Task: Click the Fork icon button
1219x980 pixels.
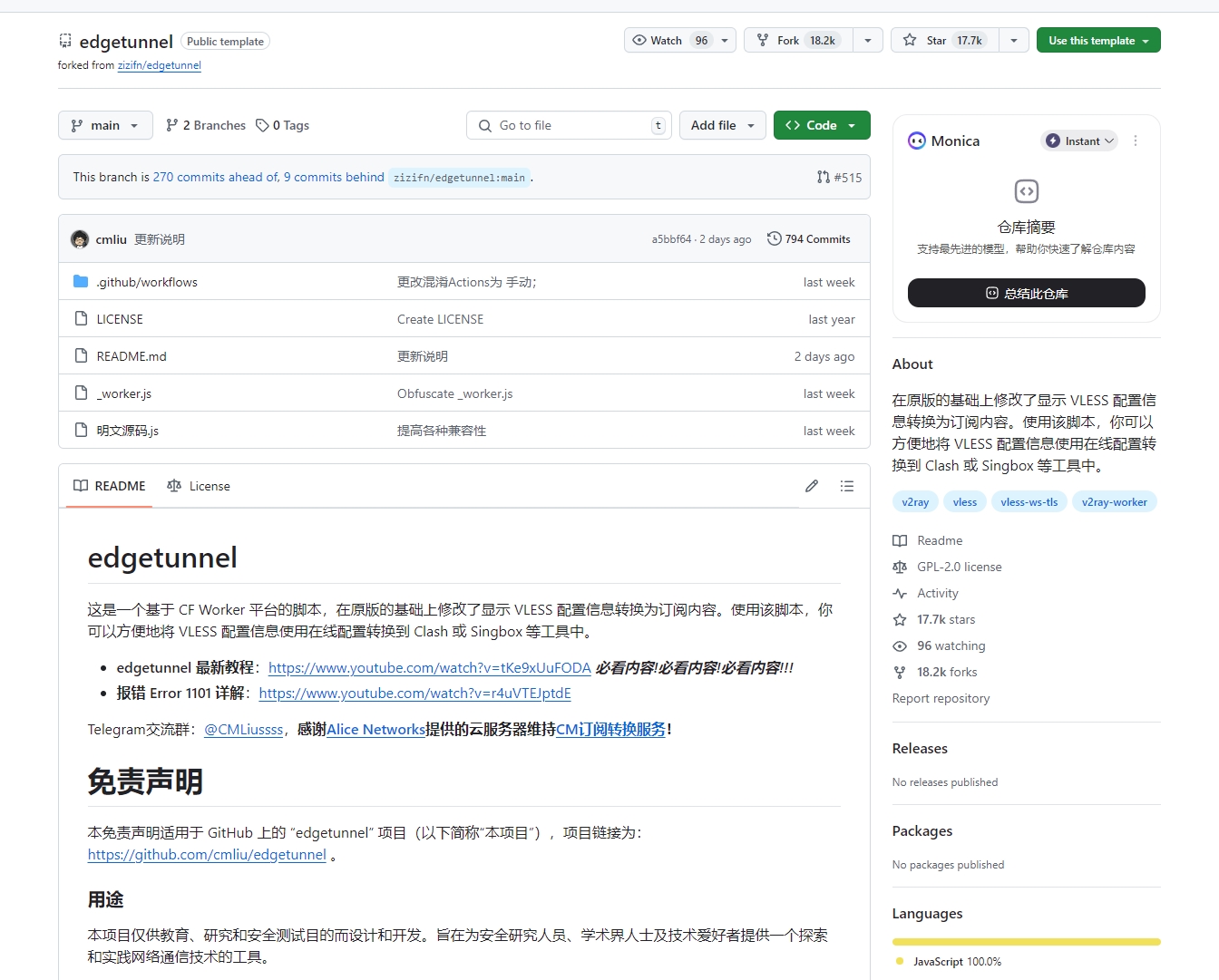Action: click(x=763, y=41)
